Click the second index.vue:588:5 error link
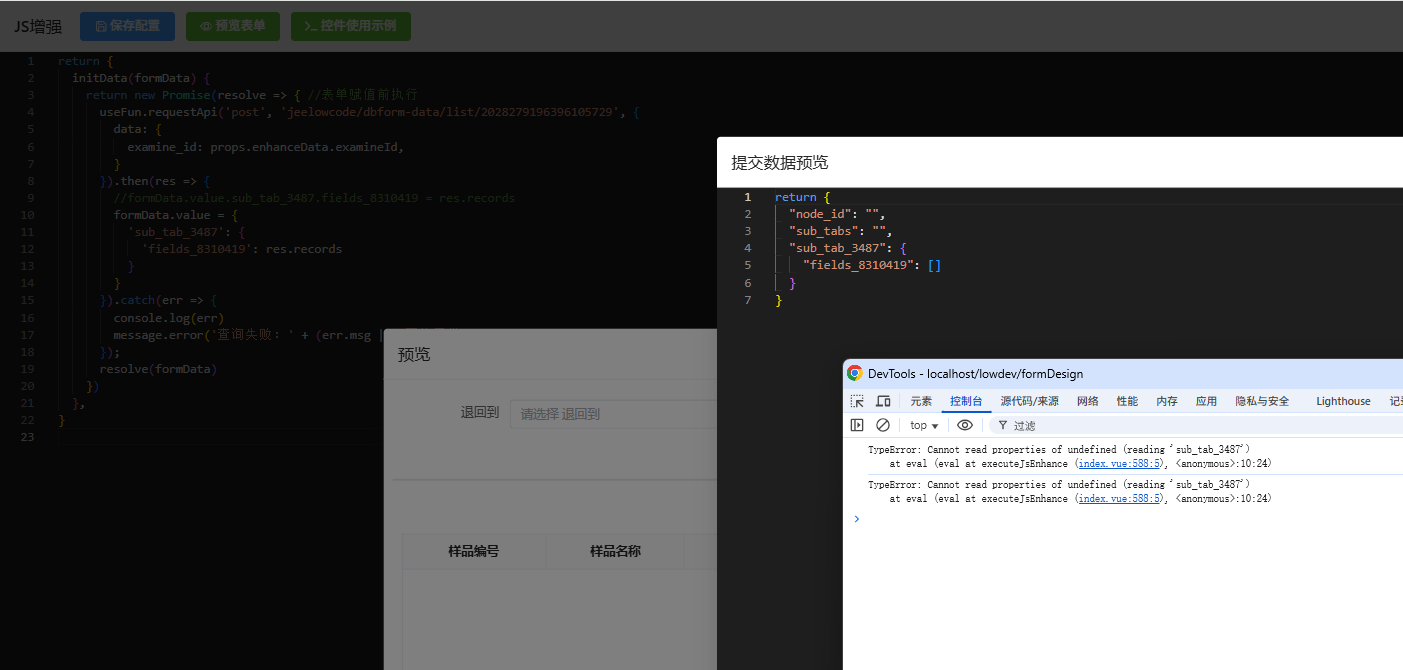Screen dimensions: 1403x670 click(1120, 498)
